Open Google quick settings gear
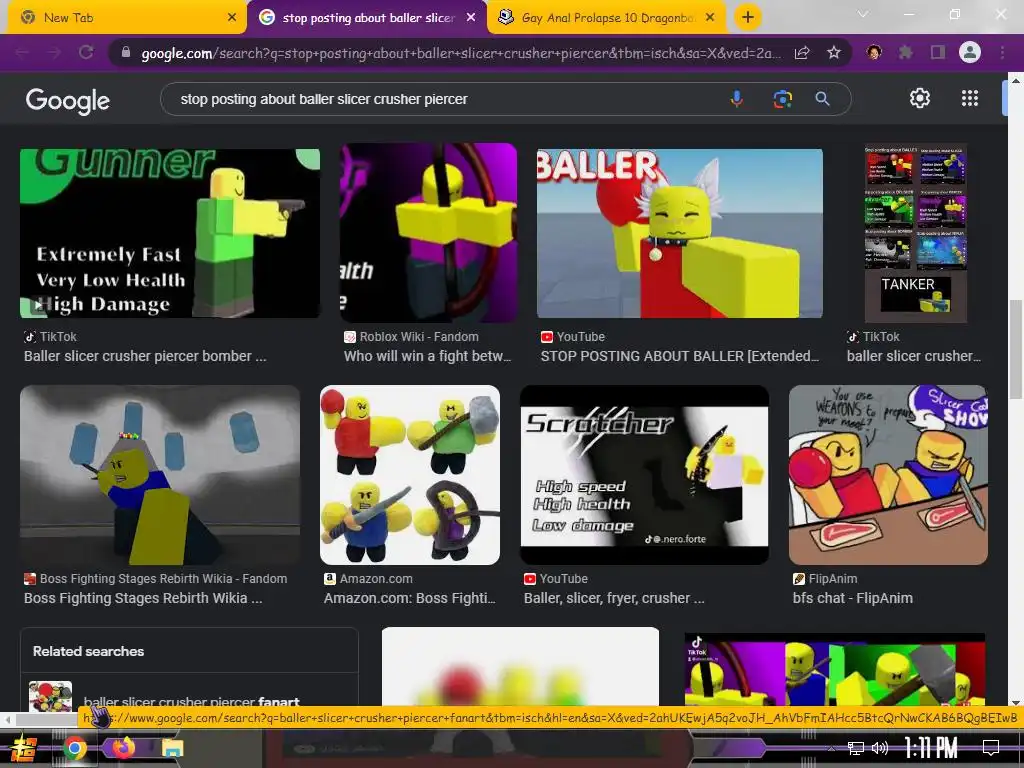This screenshot has height=768, width=1024. (920, 98)
